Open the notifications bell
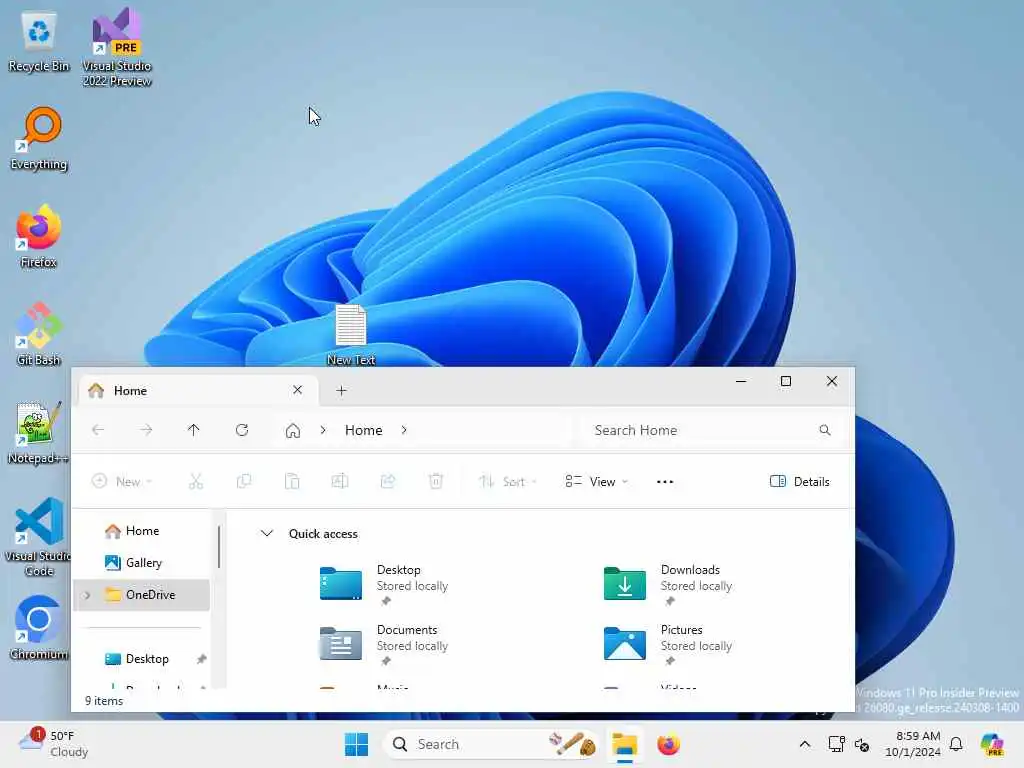 (956, 744)
